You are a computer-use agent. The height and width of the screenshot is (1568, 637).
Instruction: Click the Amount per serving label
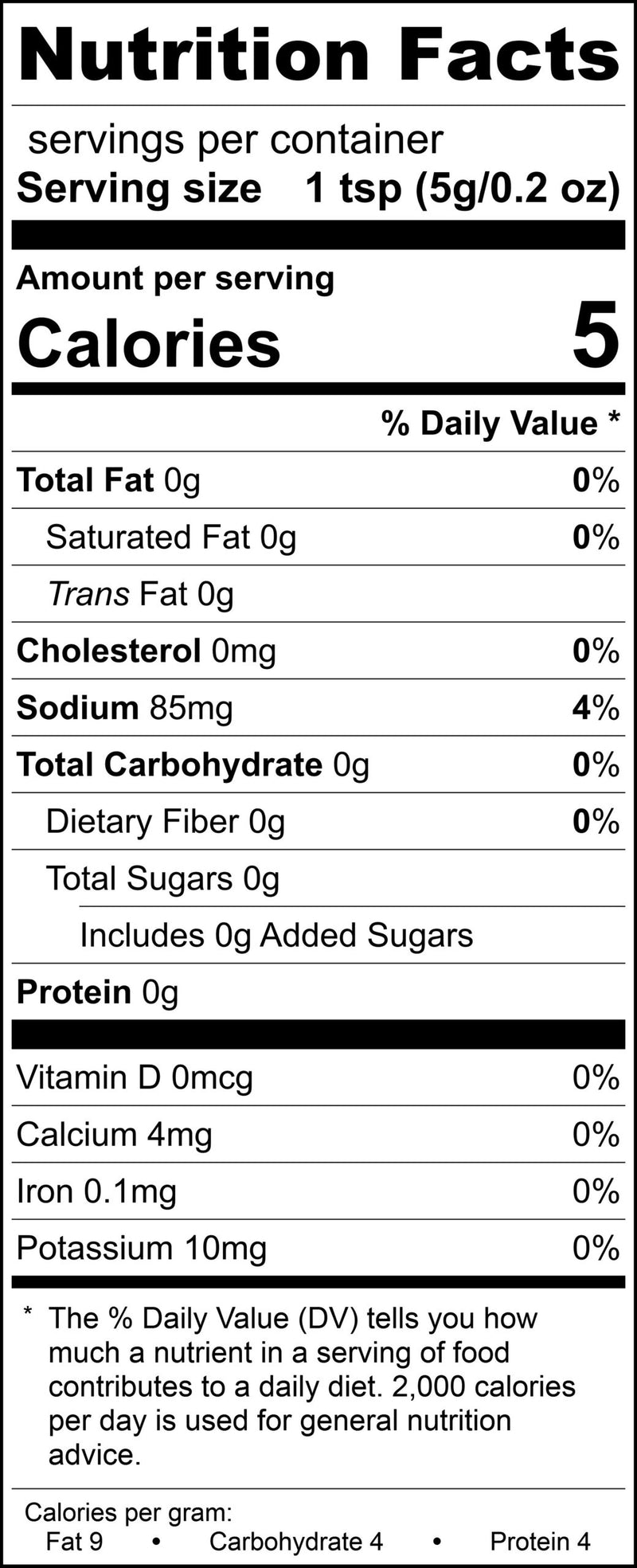(x=175, y=279)
